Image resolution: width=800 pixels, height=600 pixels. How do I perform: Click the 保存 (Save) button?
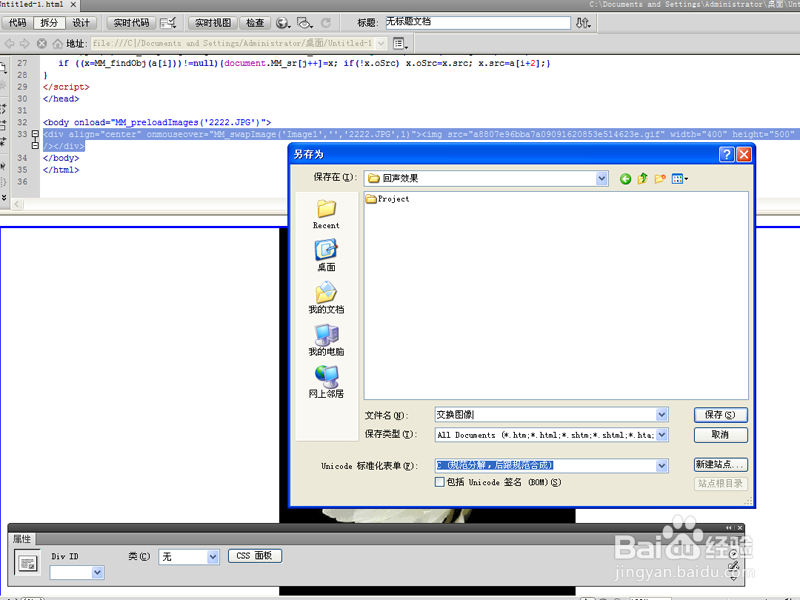tap(720, 415)
